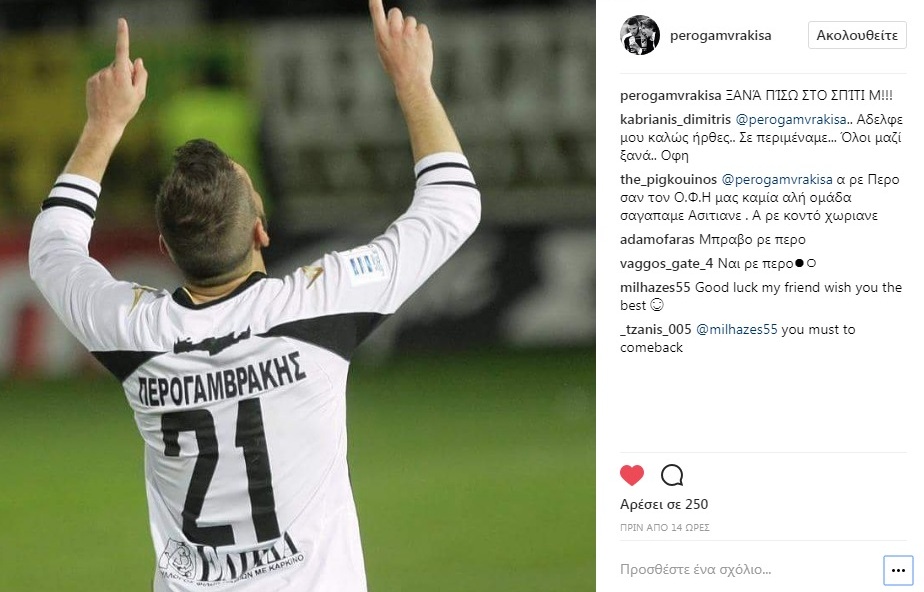The image size is (924, 592).
Task: Open adamofaras commenter profile
Action: pyautogui.click(x=657, y=240)
